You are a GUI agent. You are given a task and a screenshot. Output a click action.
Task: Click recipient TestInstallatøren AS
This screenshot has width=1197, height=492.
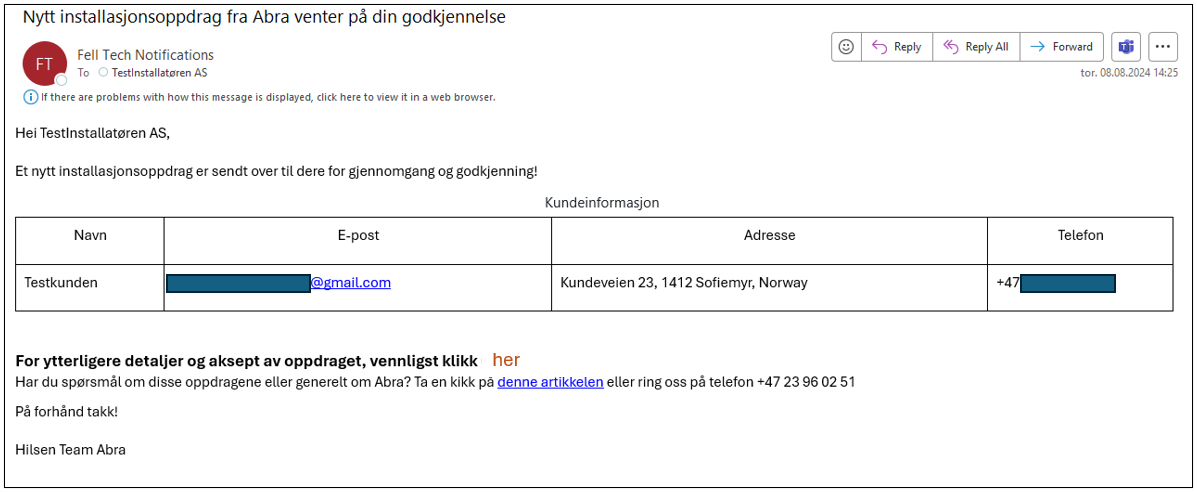pos(159,73)
